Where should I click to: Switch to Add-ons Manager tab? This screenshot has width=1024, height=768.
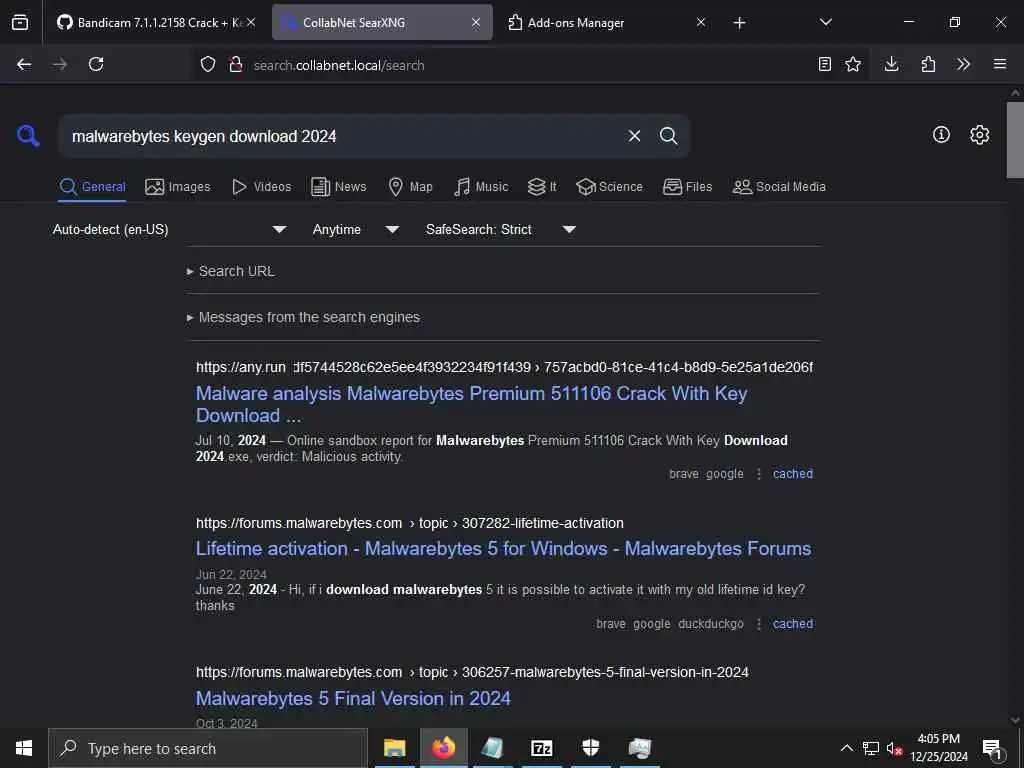tap(607, 22)
